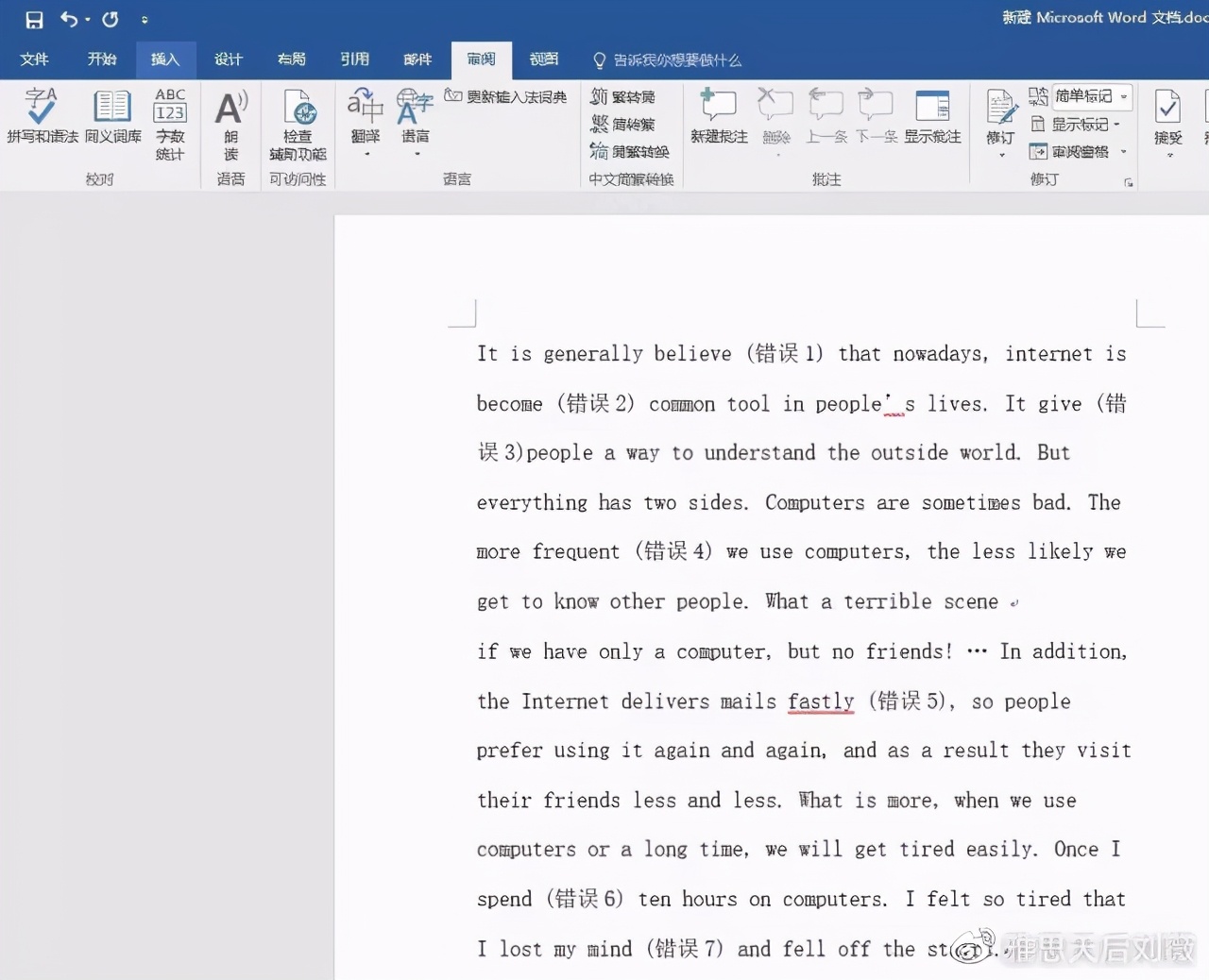Click the Undo arrow icon
Viewport: 1209px width, 980px height.
pos(69,19)
